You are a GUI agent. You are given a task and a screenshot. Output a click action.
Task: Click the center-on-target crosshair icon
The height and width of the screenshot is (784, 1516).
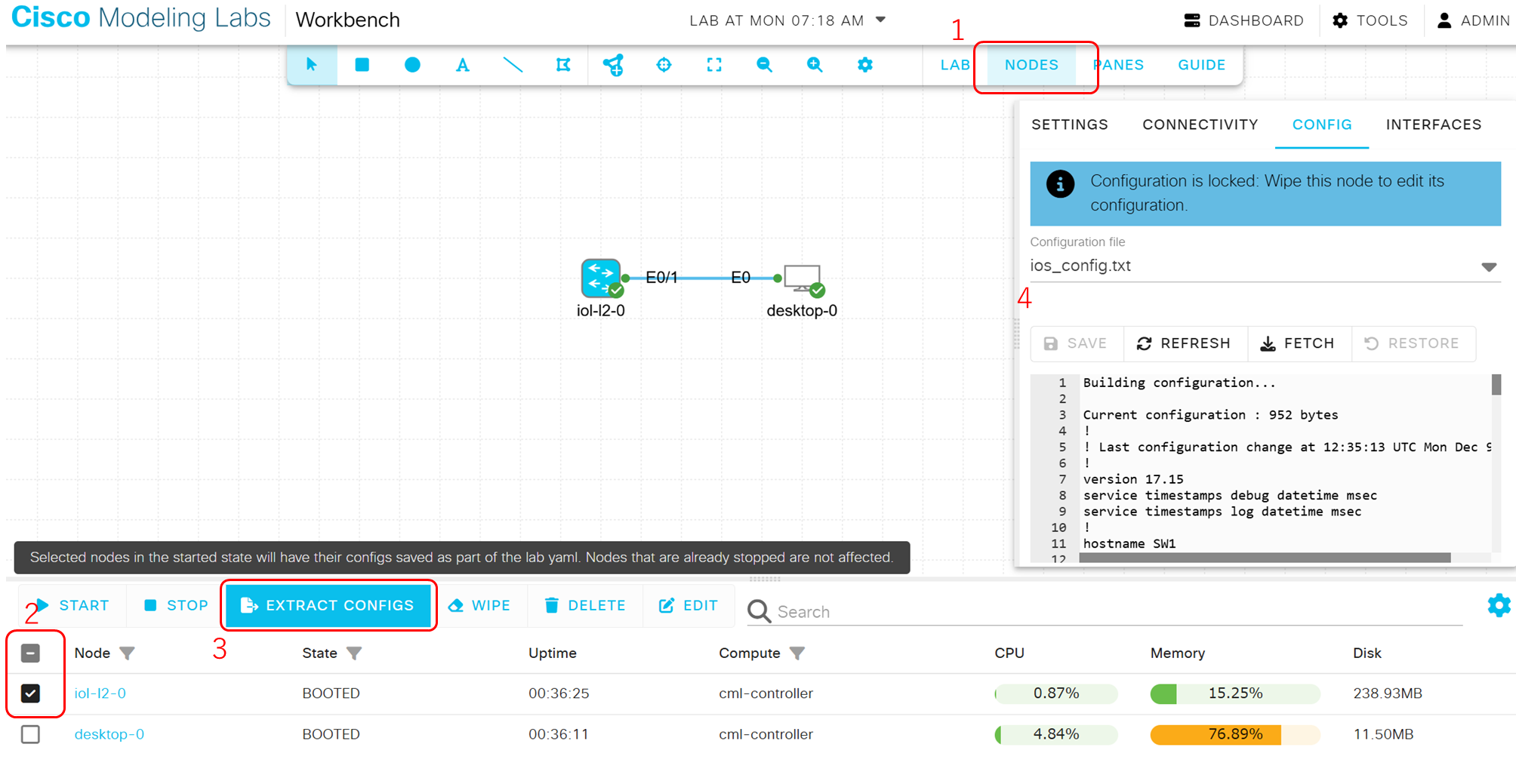click(664, 65)
